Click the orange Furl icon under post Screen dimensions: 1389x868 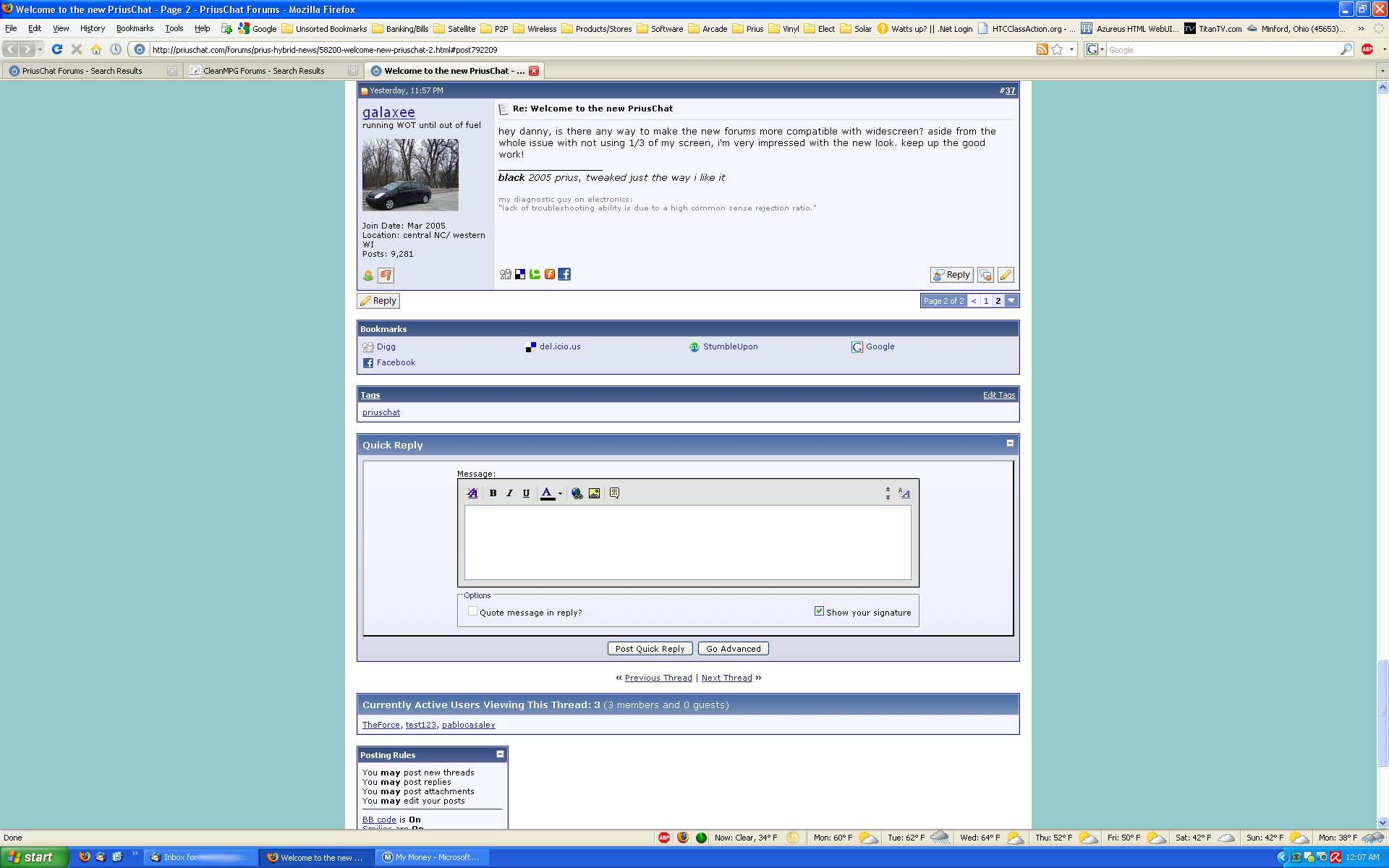click(550, 274)
